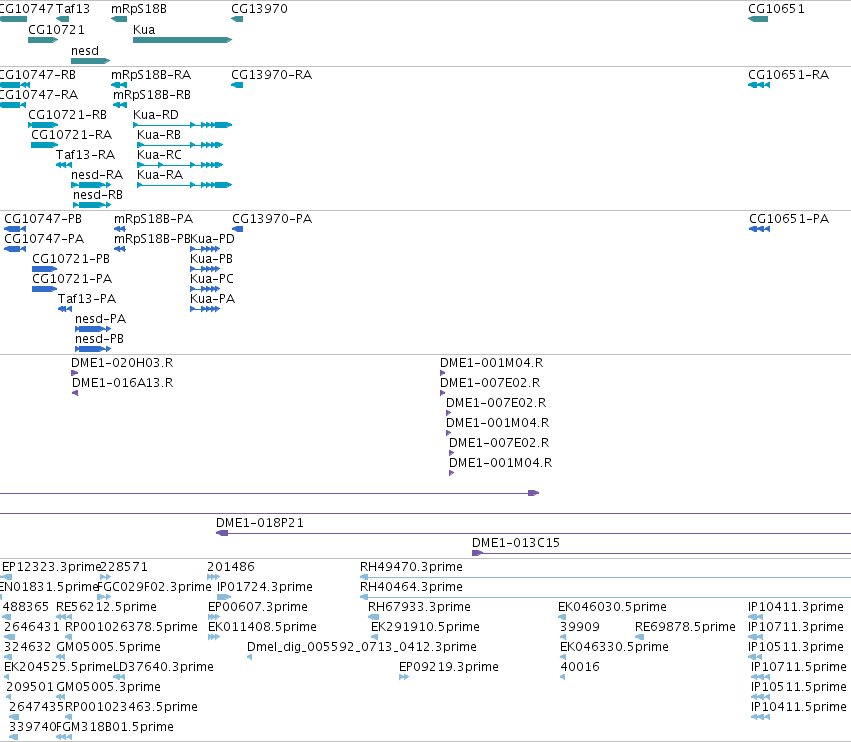Screen dimensions: 851x742
Task: Open the DME1-018P21 clone
Action: point(260,523)
